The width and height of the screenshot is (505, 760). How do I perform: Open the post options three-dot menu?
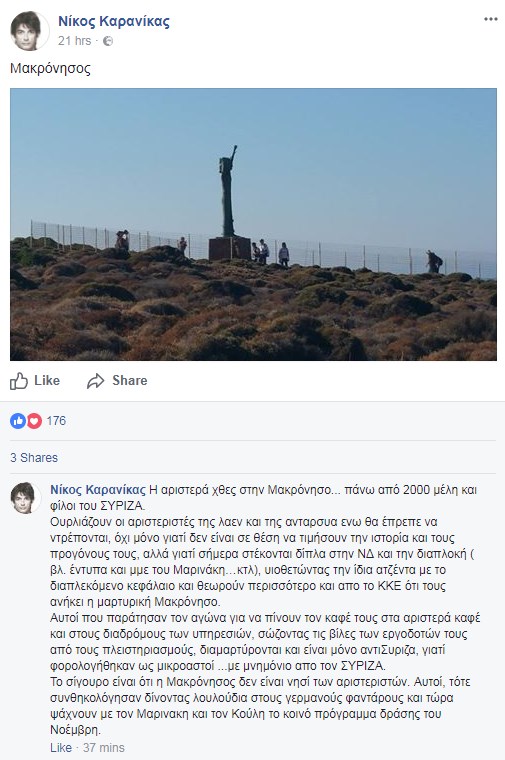click(x=490, y=19)
